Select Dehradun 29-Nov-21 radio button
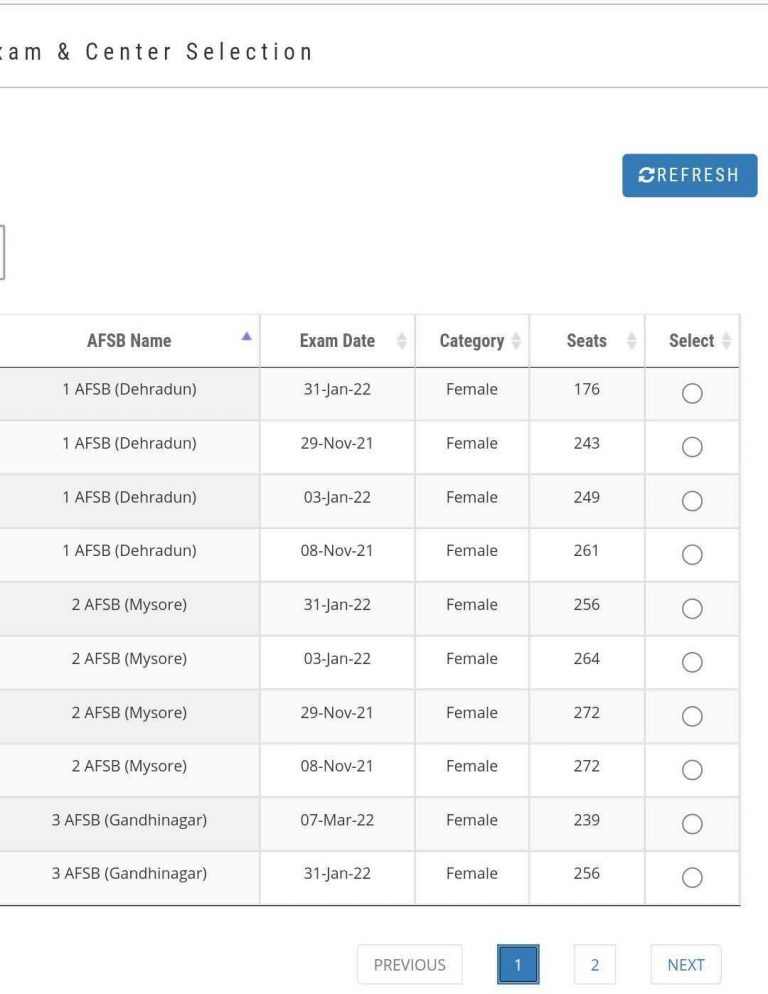Viewport: 768px width, 994px height. [x=692, y=447]
